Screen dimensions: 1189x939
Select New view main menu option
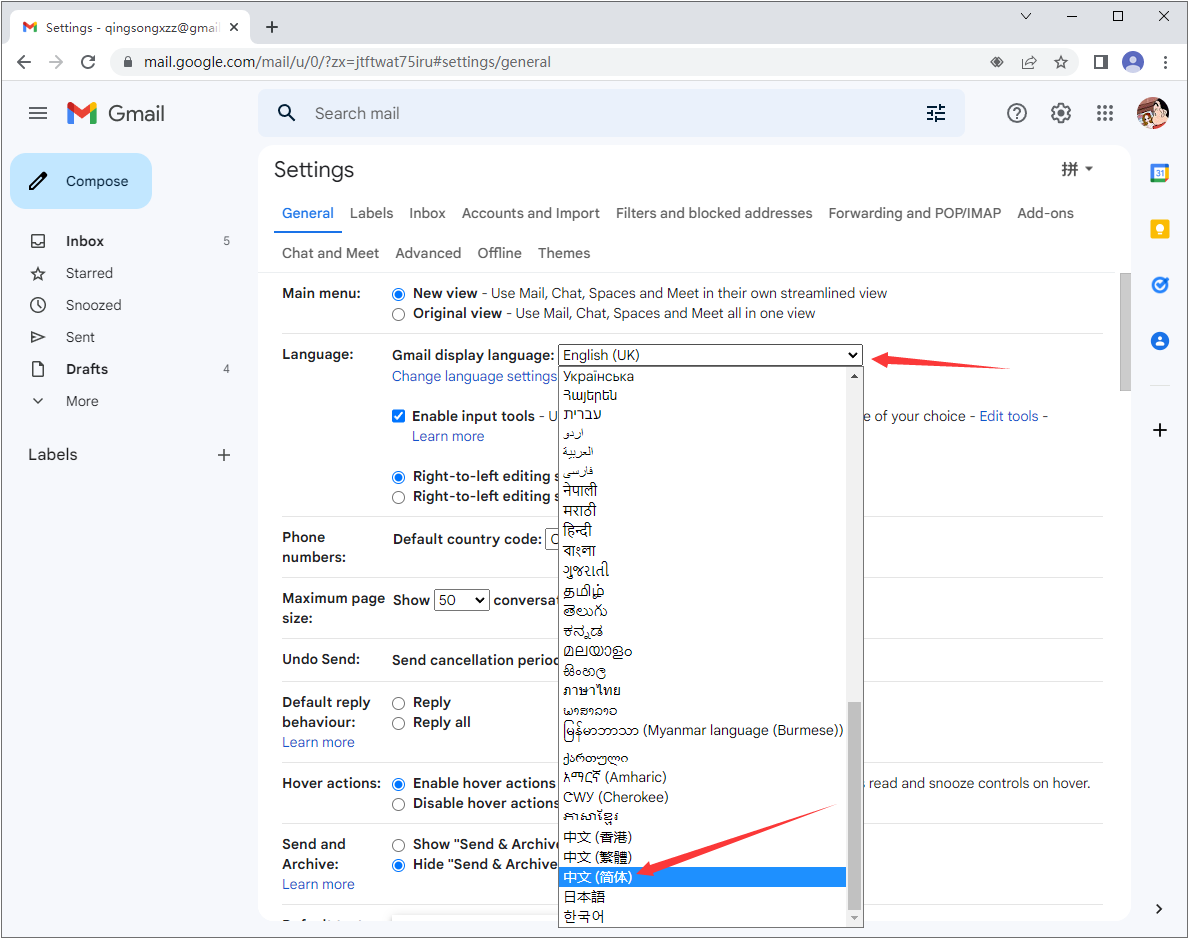tap(398, 294)
